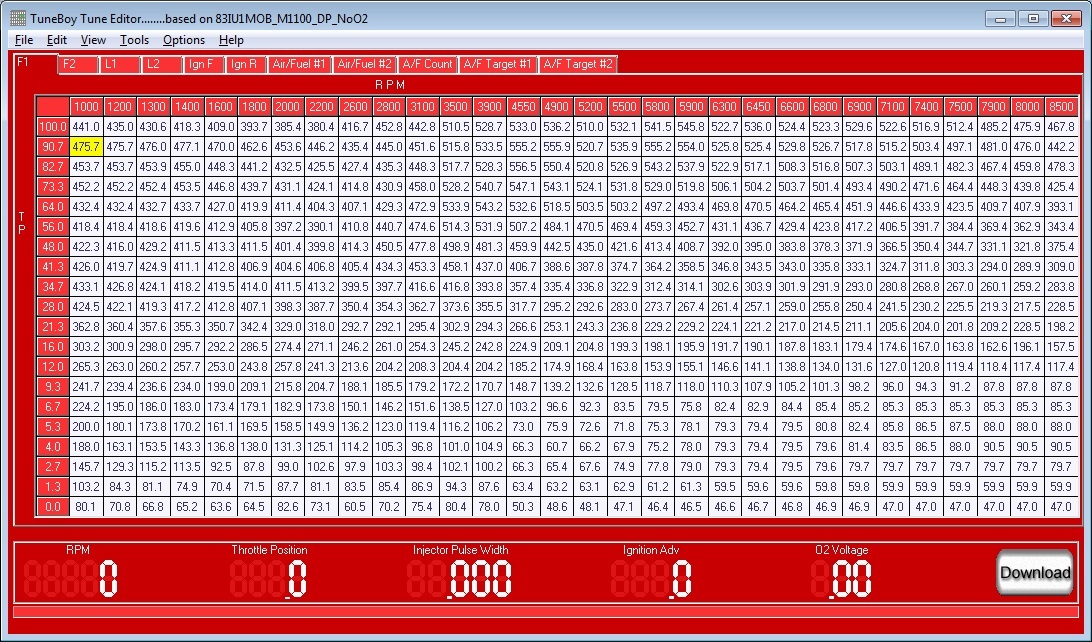Screen dimensions: 1092x642
Task: Open the Edit menu
Action: (57, 40)
